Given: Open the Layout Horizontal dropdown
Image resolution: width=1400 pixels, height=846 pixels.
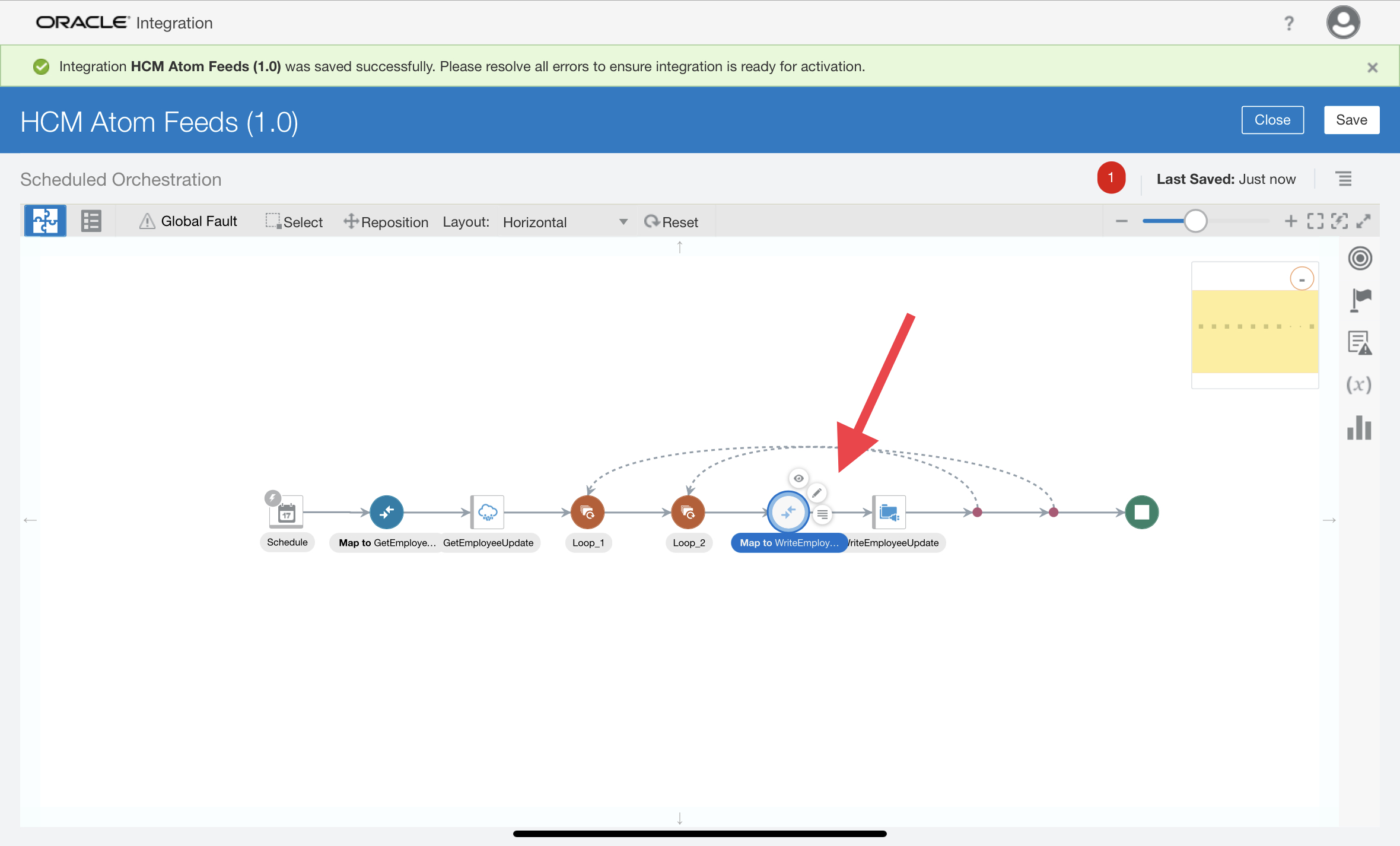Looking at the screenshot, I should click(564, 222).
